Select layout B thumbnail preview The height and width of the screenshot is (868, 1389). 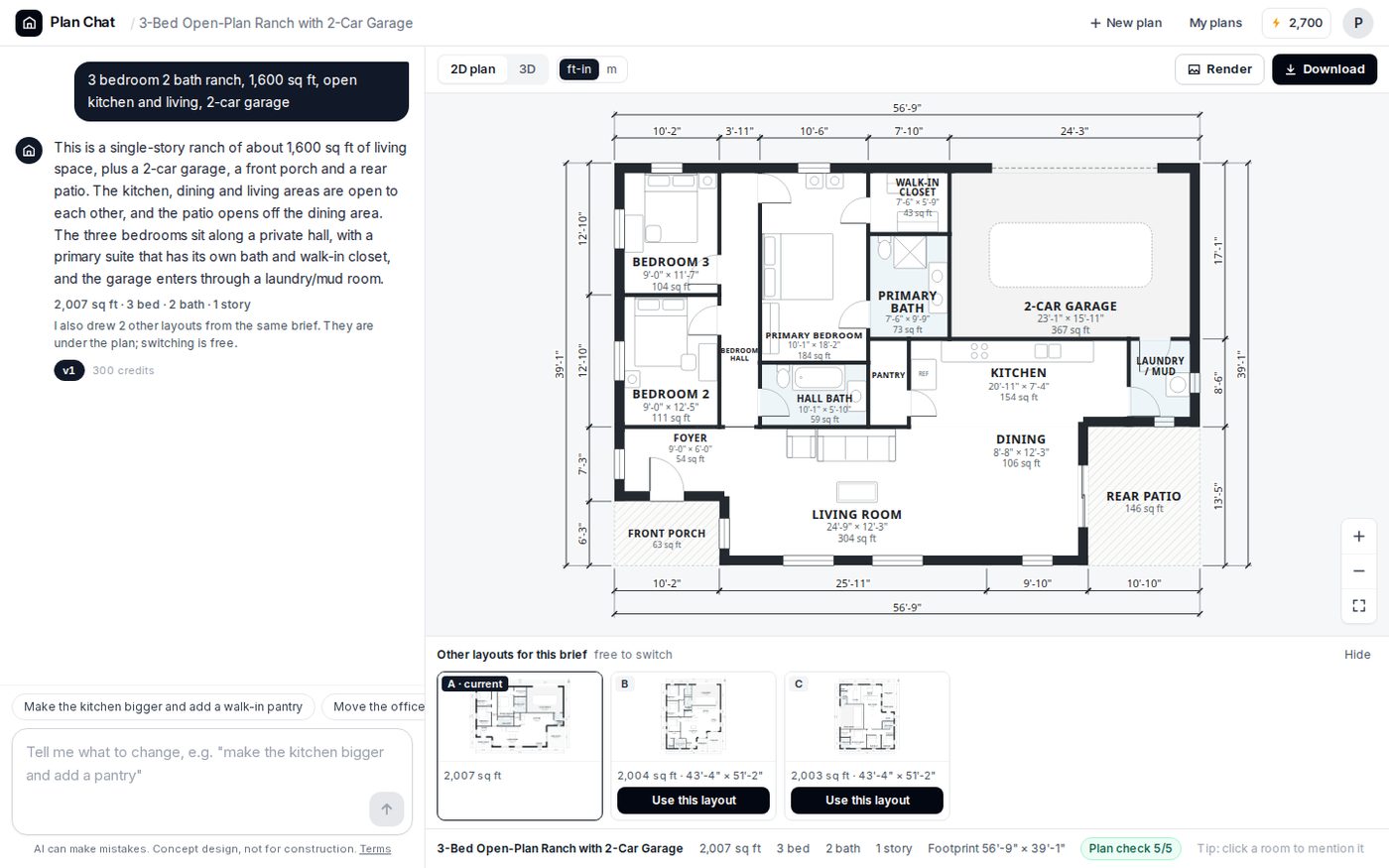coord(694,717)
